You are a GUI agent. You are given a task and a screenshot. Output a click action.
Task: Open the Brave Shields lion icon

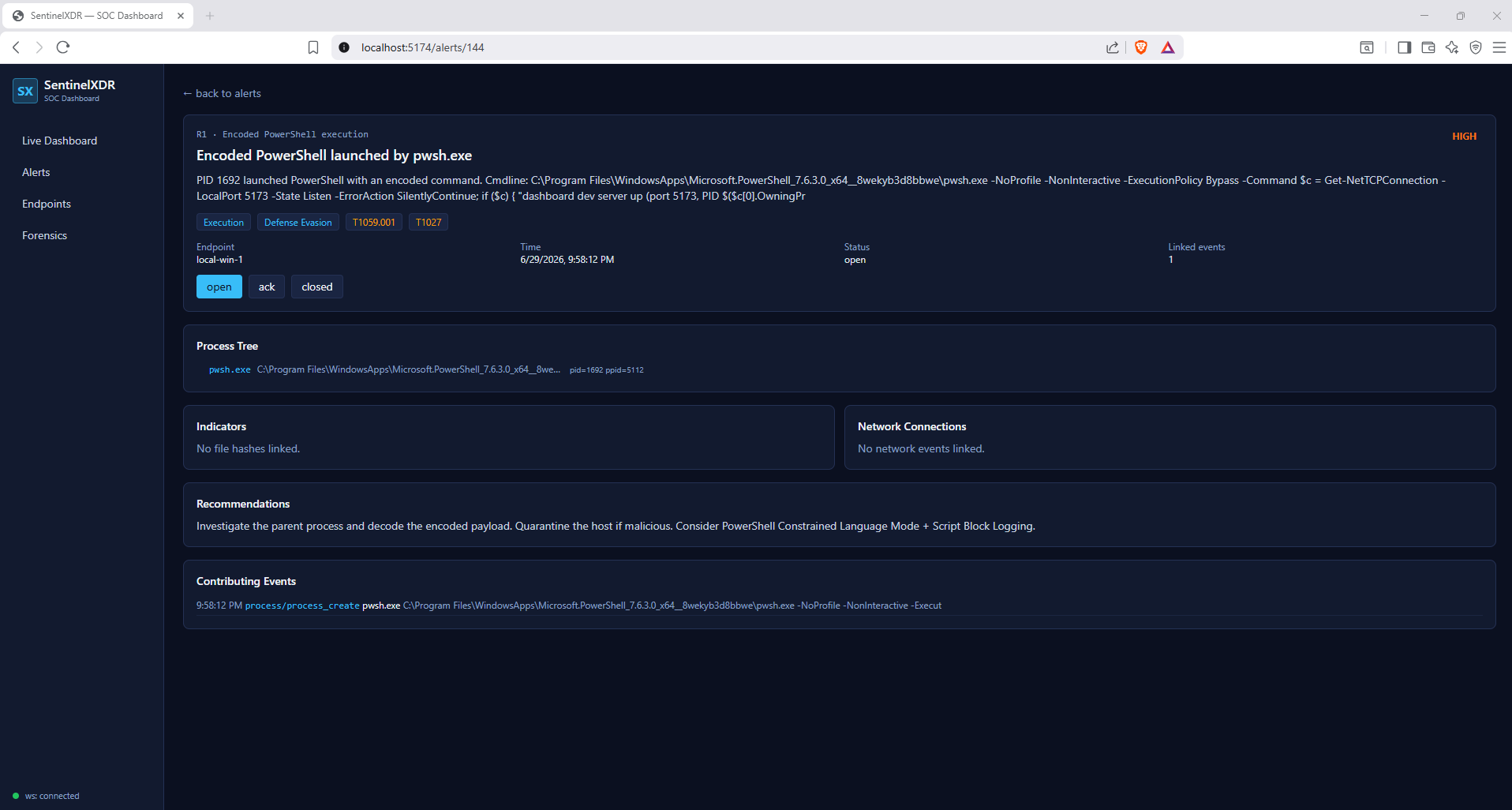pyautogui.click(x=1140, y=47)
